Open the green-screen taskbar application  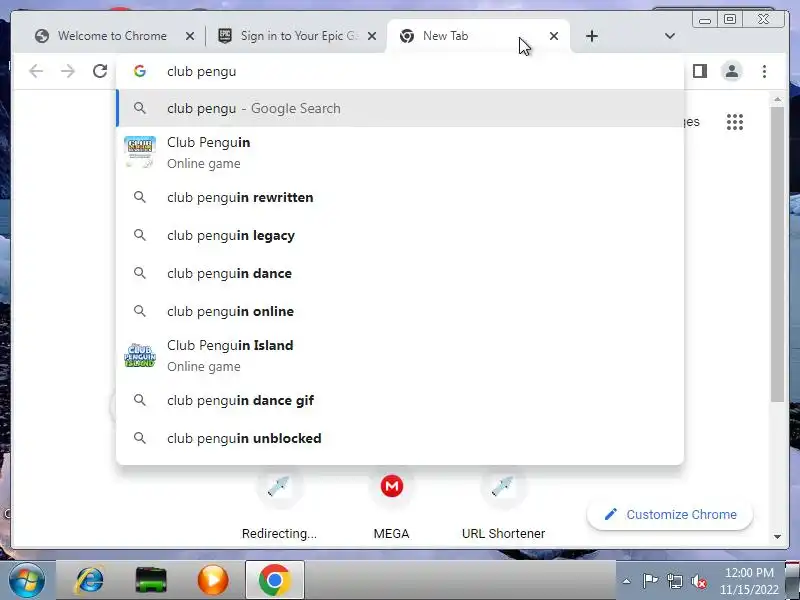click(151, 581)
